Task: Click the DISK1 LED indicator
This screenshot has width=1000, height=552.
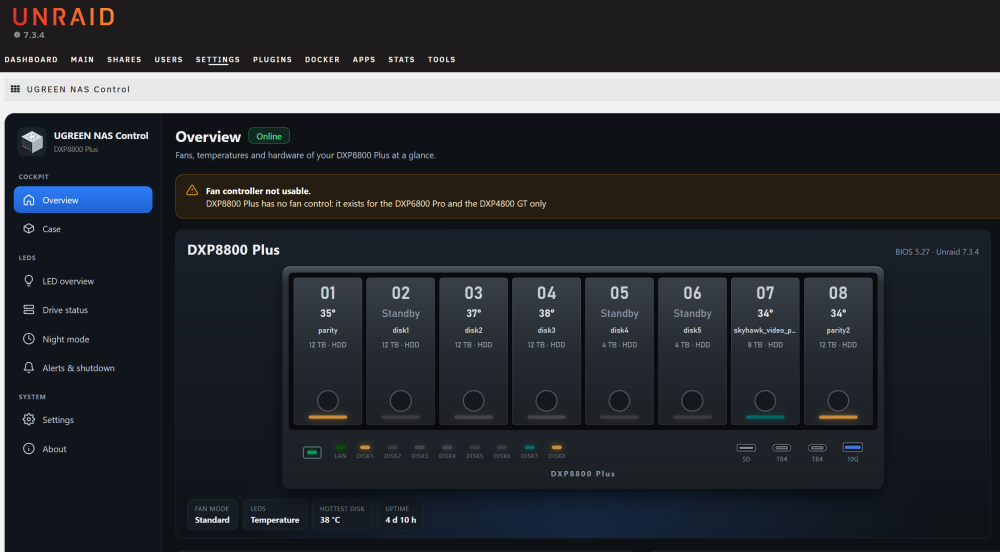Action: coord(365,447)
